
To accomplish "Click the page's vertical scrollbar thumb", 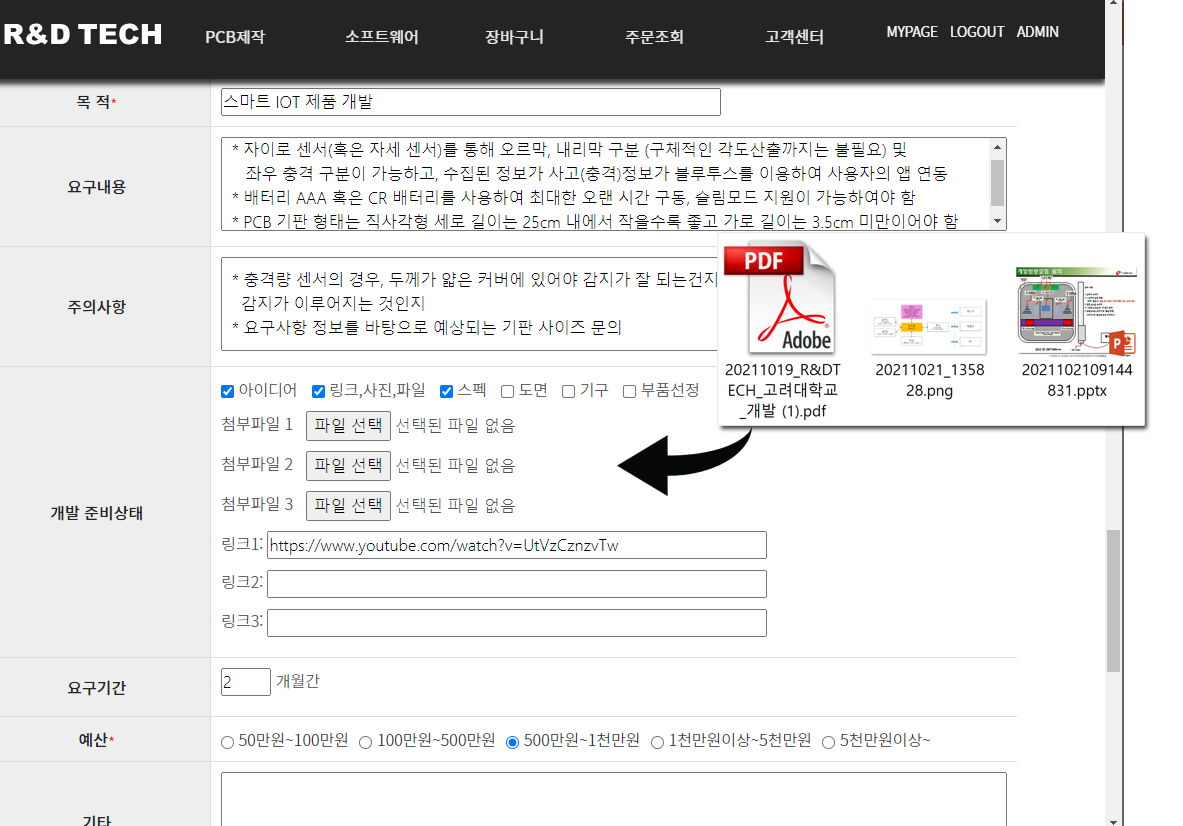I will (x=1113, y=600).
